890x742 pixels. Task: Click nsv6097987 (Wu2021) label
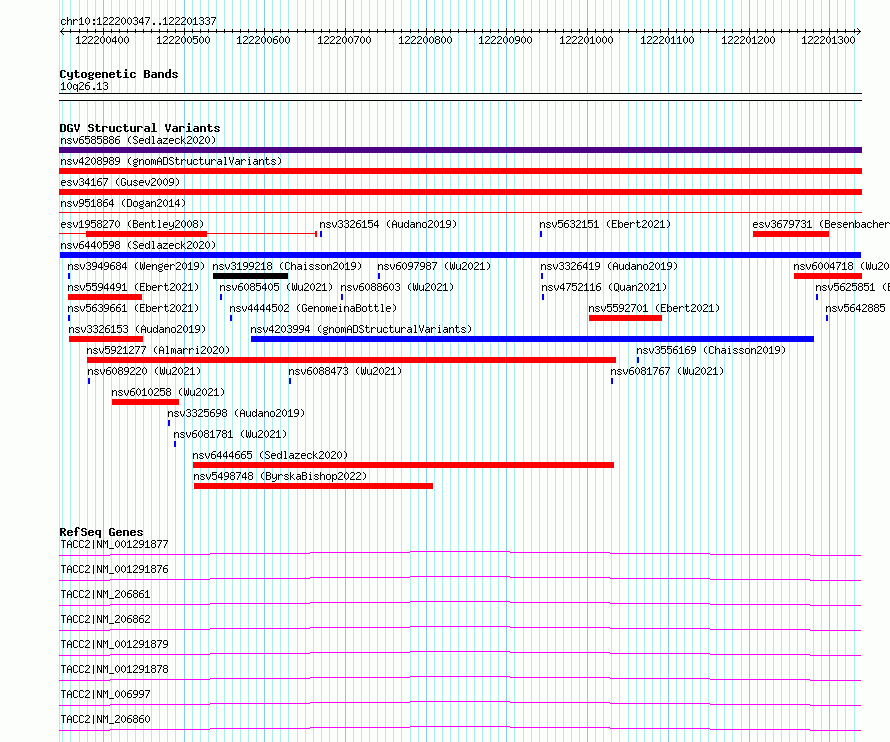tap(434, 266)
